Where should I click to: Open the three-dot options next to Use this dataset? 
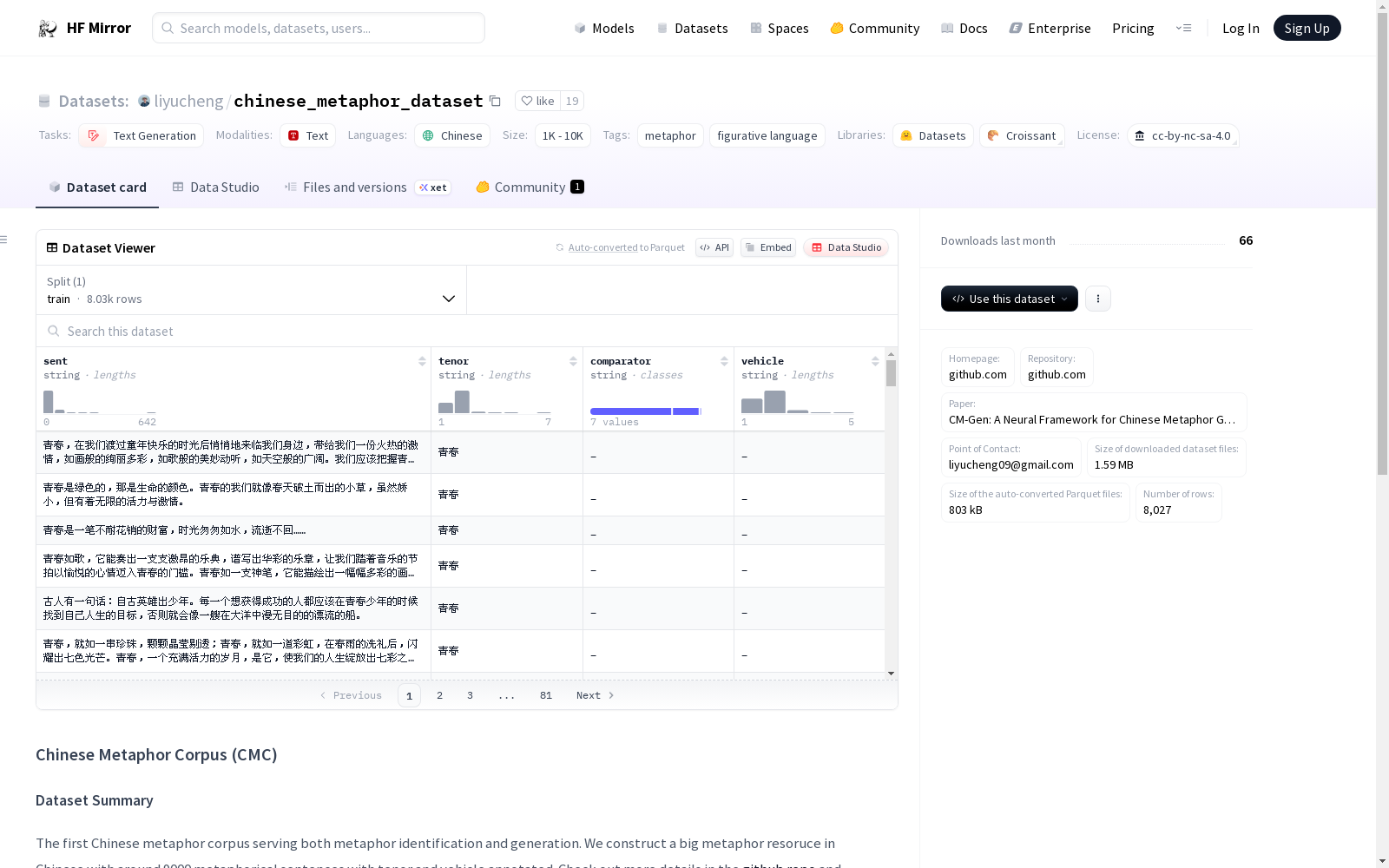pos(1098,299)
